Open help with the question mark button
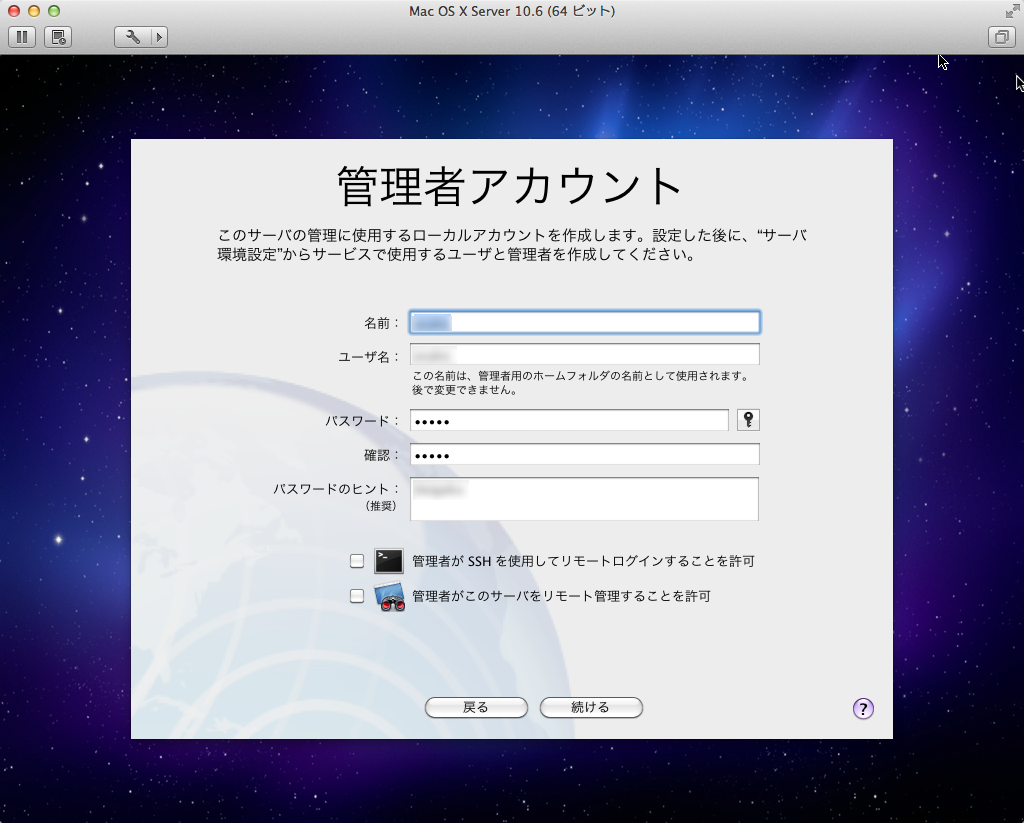 click(x=863, y=709)
